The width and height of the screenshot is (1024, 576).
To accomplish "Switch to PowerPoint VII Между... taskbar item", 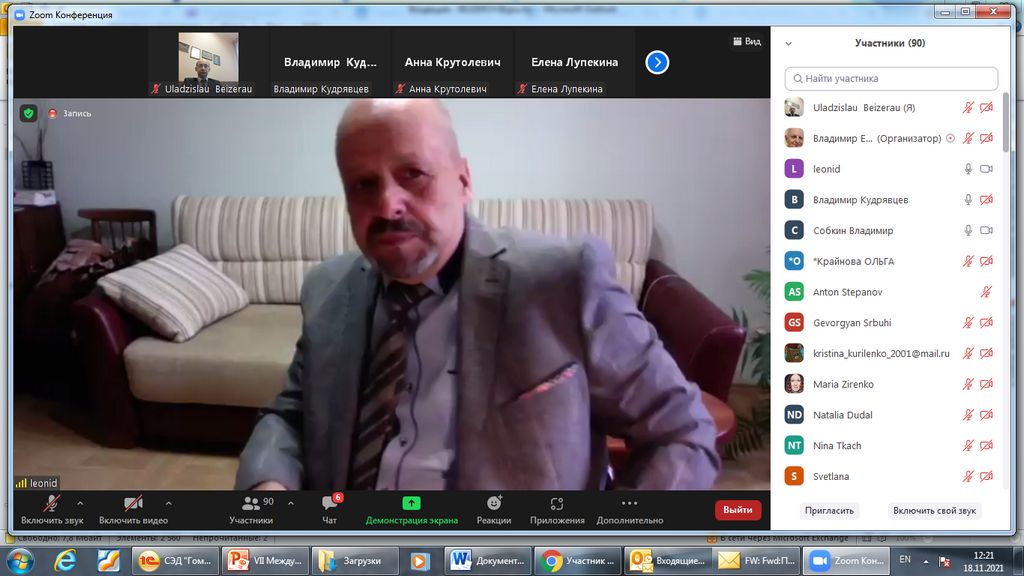I will pyautogui.click(x=265, y=561).
